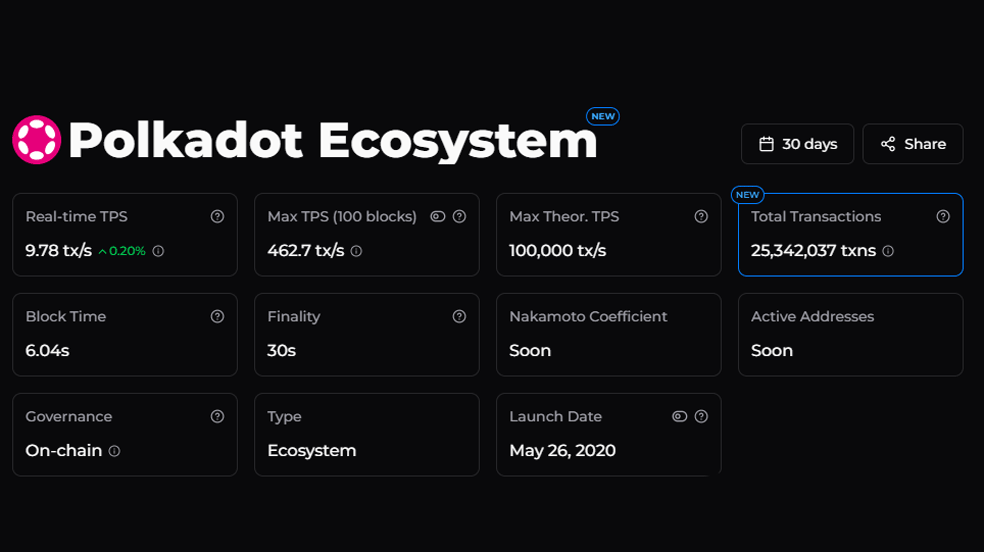984x552 pixels.
Task: Click the Polkadot Ecosystem title
Action: [x=333, y=141]
